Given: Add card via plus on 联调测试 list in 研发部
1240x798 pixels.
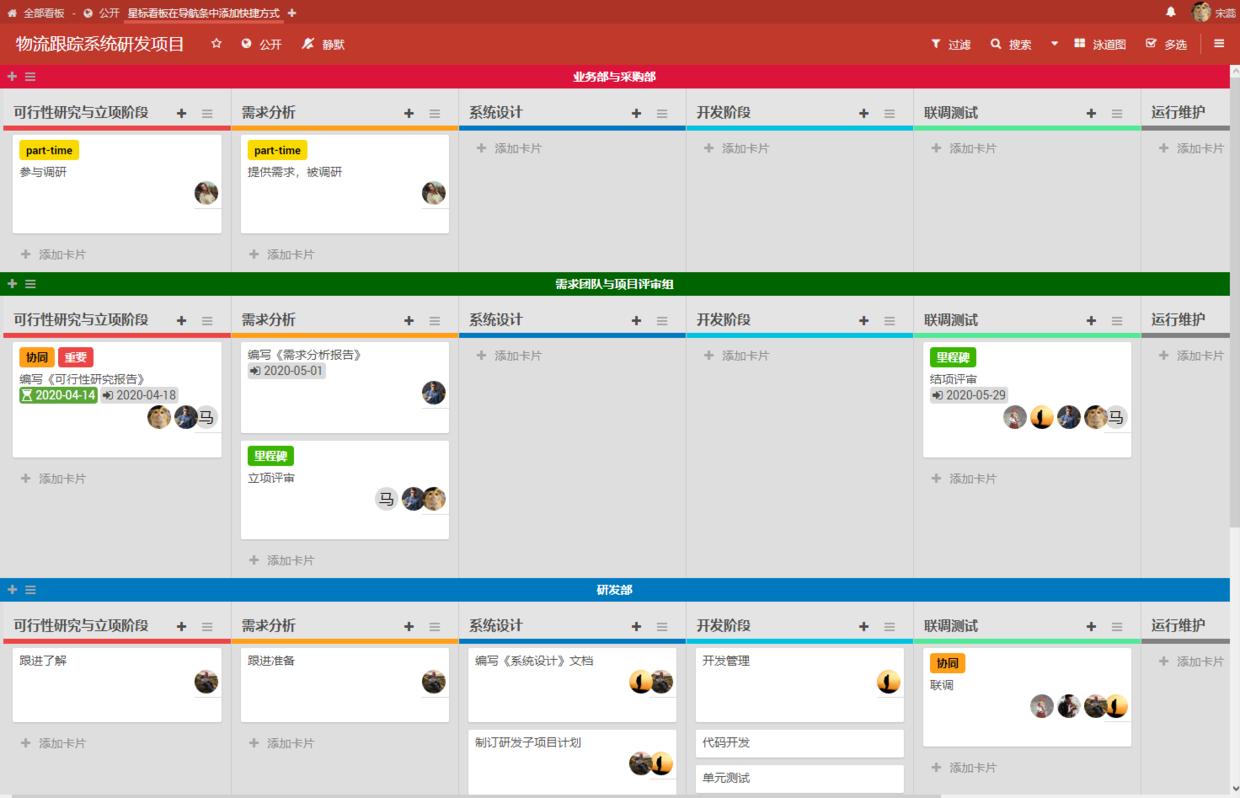Looking at the screenshot, I should coord(1091,627).
